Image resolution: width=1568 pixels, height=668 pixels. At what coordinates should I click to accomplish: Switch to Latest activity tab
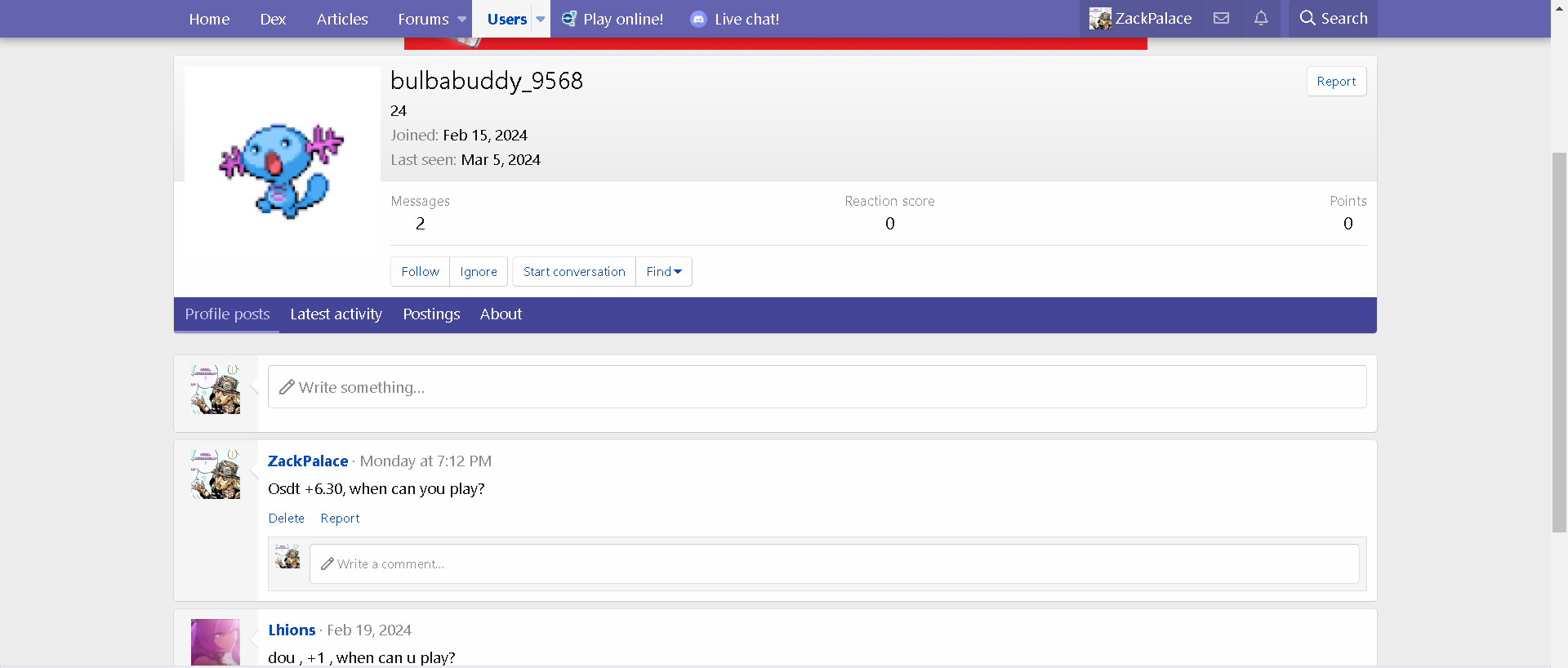tap(336, 314)
